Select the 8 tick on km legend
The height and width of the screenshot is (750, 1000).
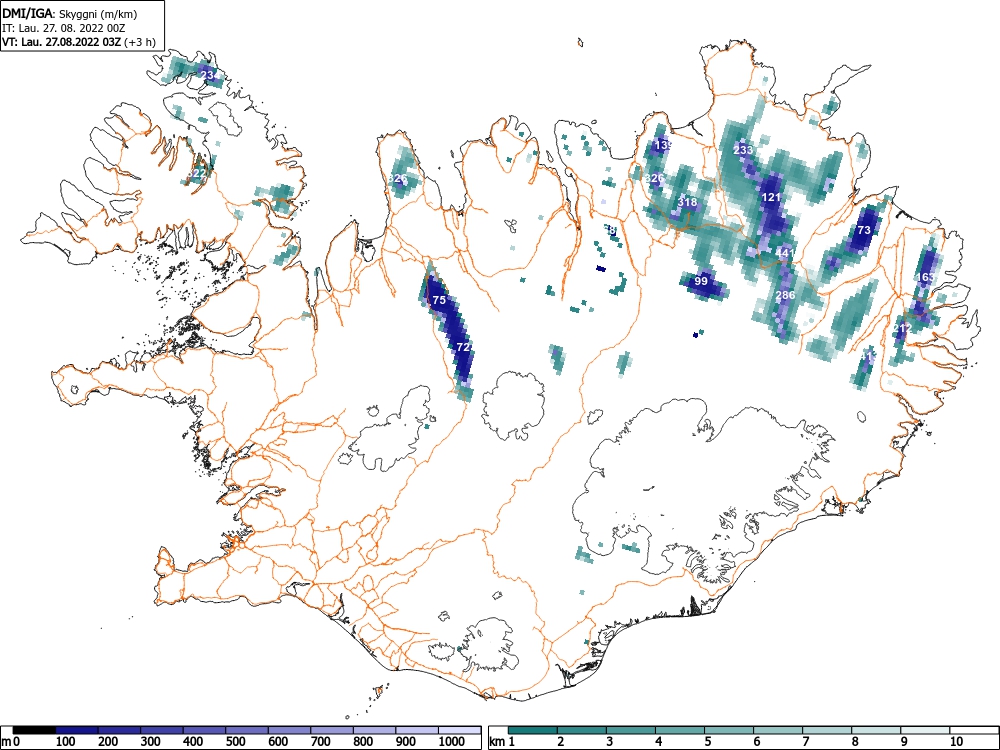click(x=855, y=741)
